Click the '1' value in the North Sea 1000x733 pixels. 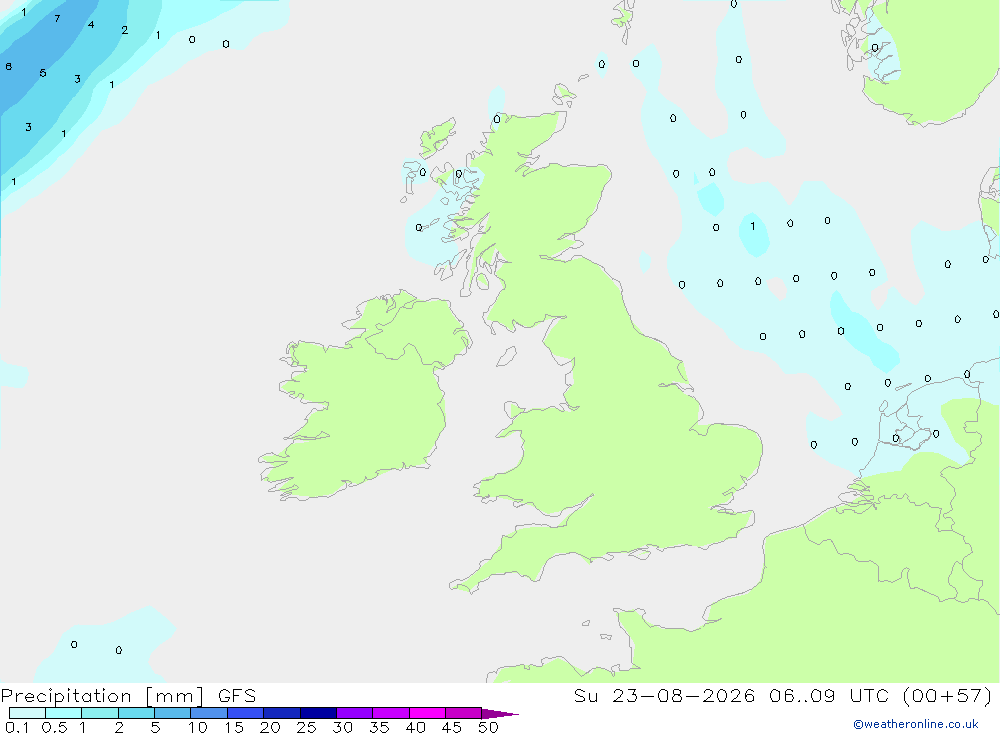(753, 226)
